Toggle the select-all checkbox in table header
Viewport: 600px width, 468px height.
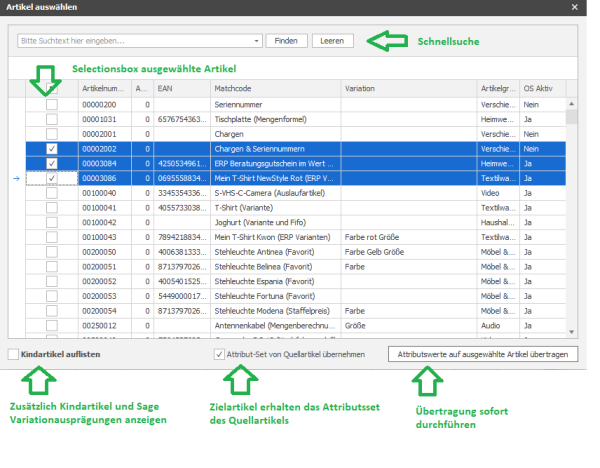point(51,89)
